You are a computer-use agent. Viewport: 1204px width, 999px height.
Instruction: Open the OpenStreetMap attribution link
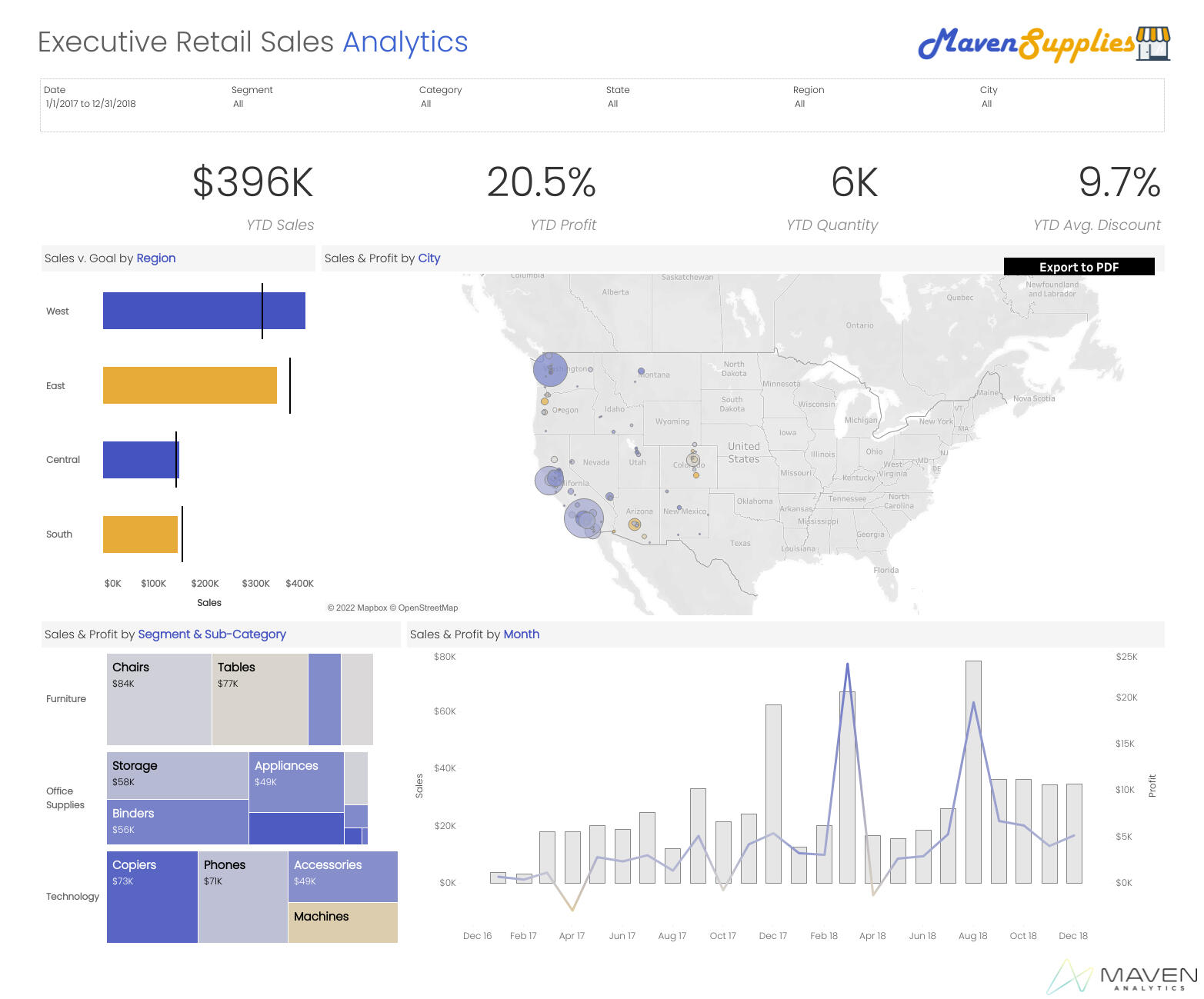pos(428,608)
